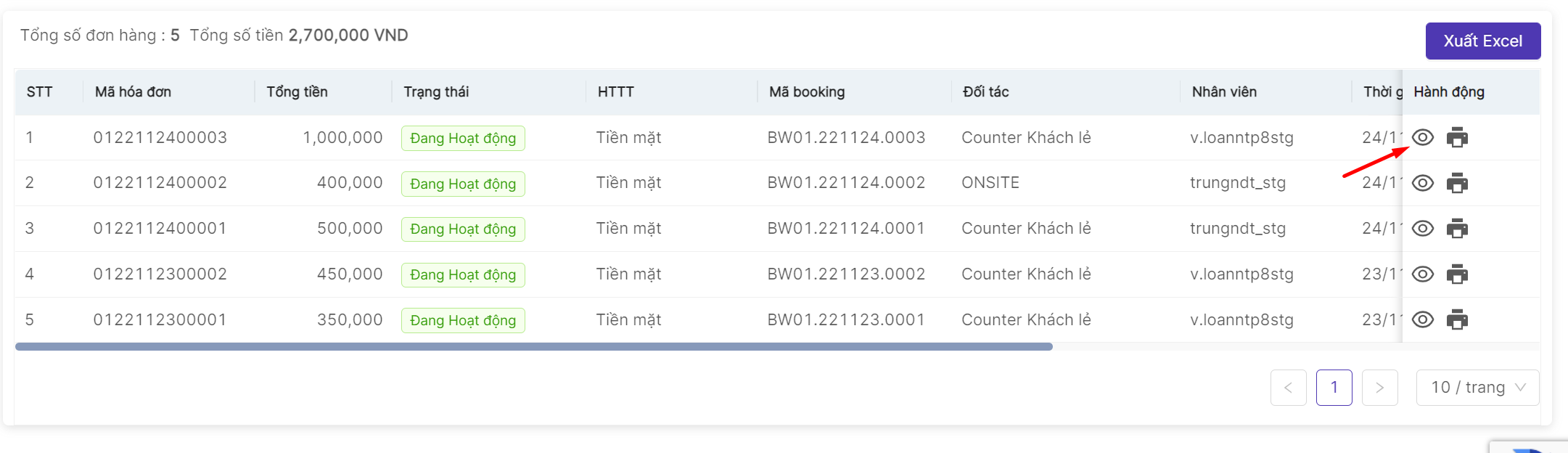Go to the next page arrow
The height and width of the screenshot is (453, 1568).
[1379, 388]
